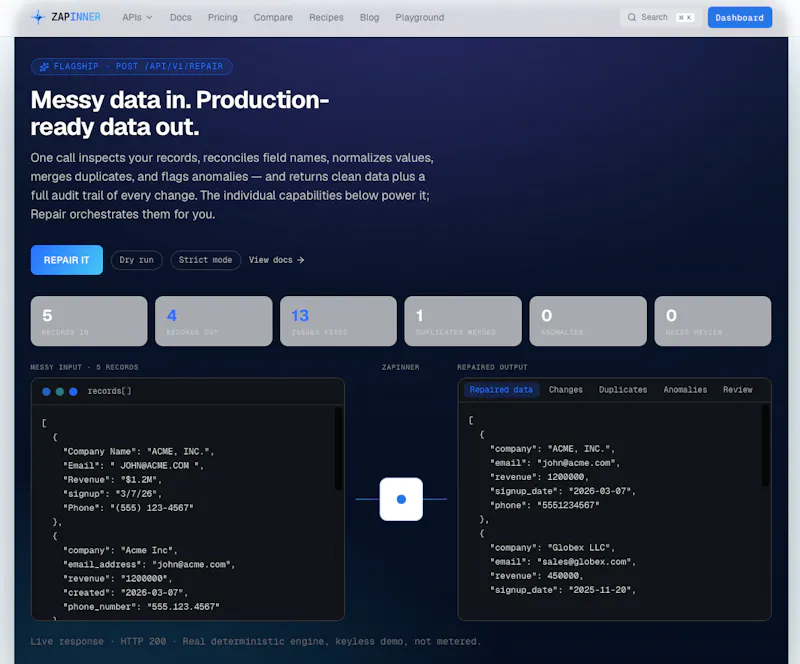Click the teal dot in records[] header
800x664 pixels.
tap(60, 391)
